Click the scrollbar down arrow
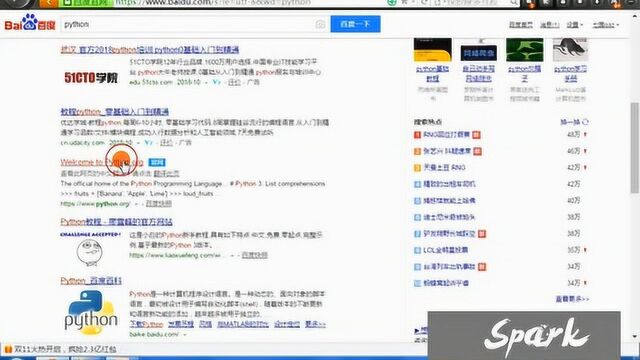Screen dimensions: 640x360 pos(635,337)
